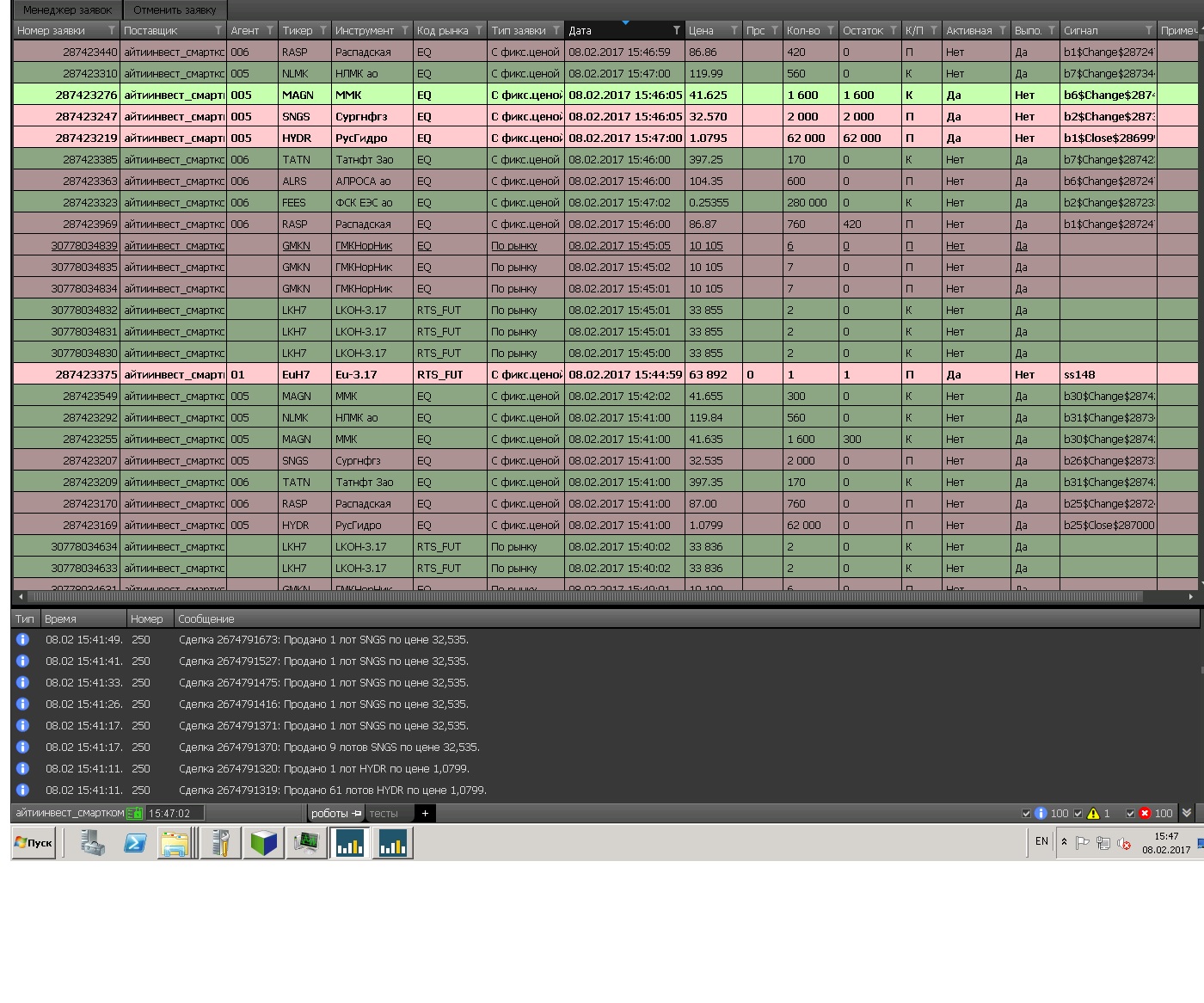Screen dimensions: 1204x1003
Task: Toggle the warning messages checkbox
Action: (1078, 813)
